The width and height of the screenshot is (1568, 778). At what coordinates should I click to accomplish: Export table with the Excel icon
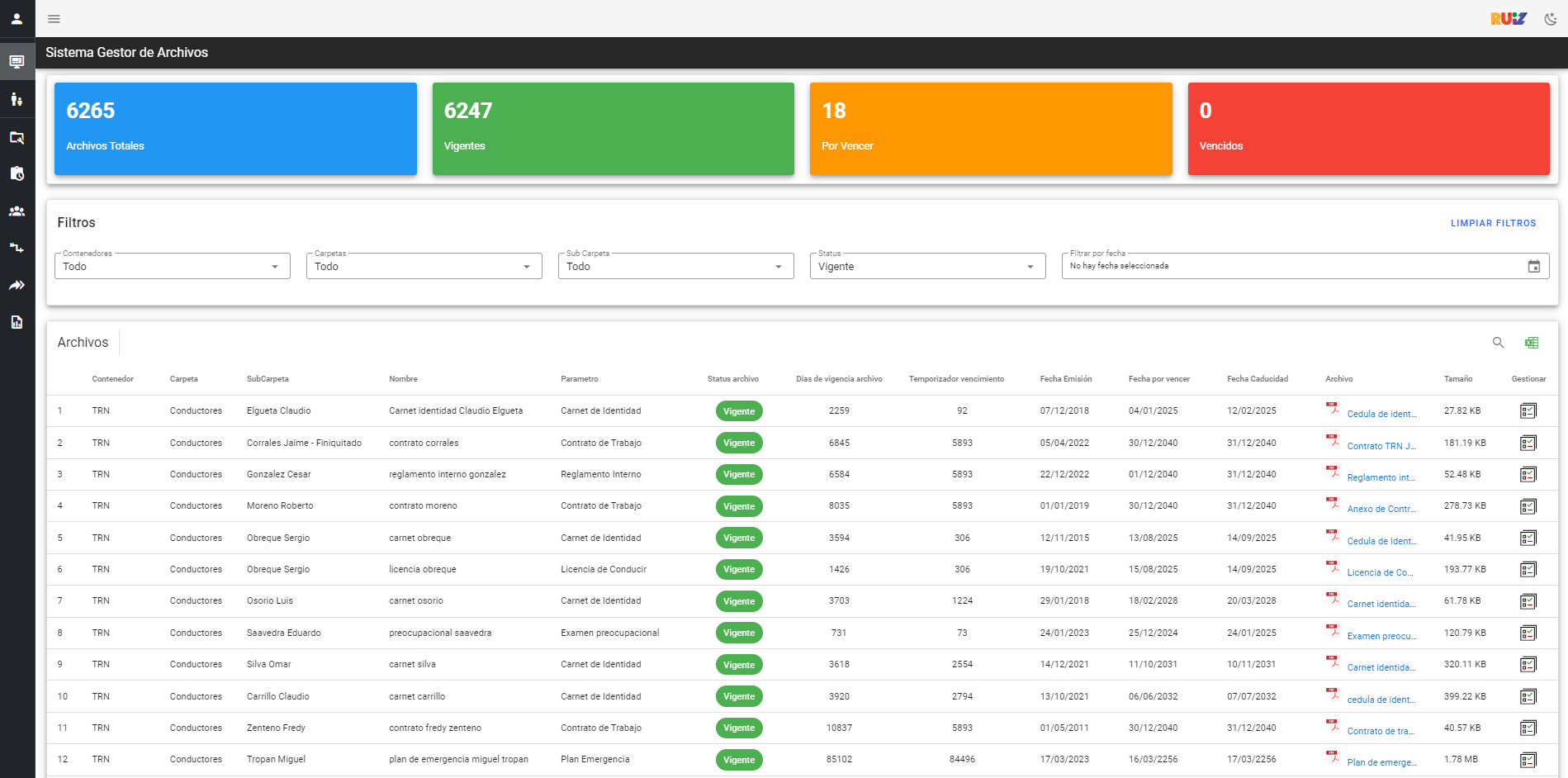coord(1532,343)
